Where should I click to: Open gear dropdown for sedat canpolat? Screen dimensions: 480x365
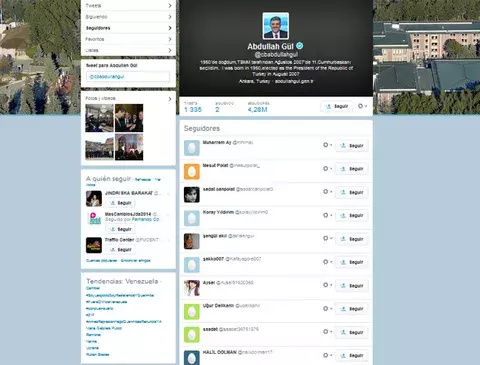[327, 192]
